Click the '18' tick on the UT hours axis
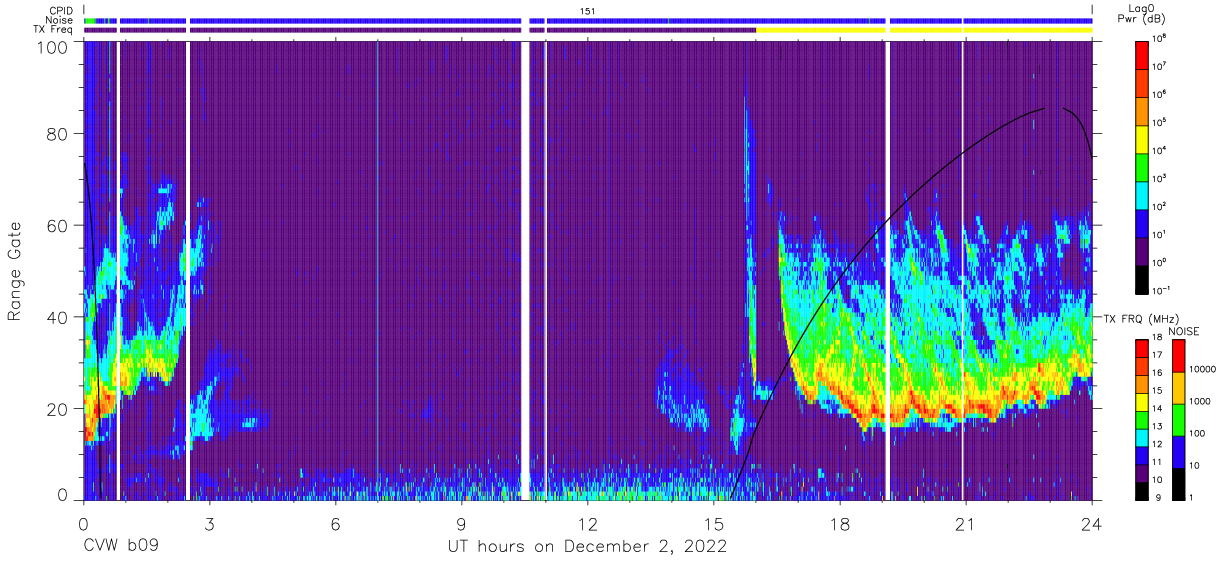This screenshot has width=1228, height=567. pyautogui.click(x=839, y=523)
